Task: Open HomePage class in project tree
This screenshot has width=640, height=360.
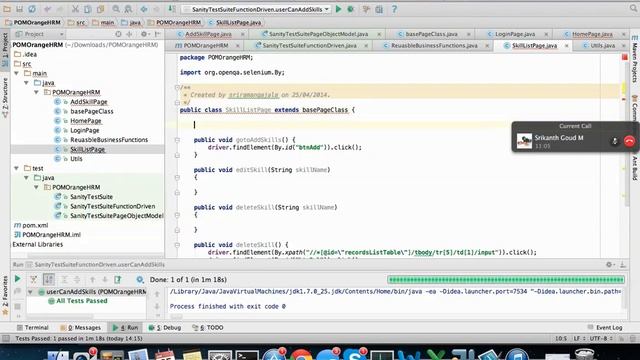Action: click(x=86, y=121)
